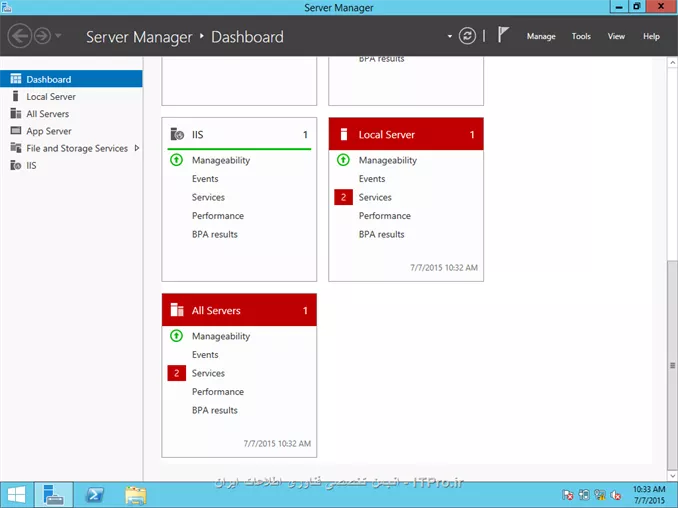Screen dimensions: 678x508
Task: Click the network tray icon
Action: pos(600,495)
